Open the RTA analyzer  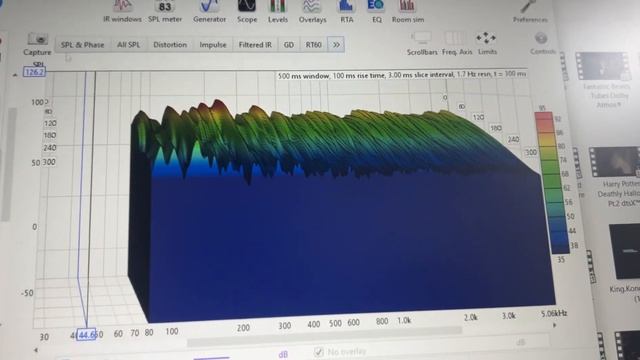(x=347, y=11)
